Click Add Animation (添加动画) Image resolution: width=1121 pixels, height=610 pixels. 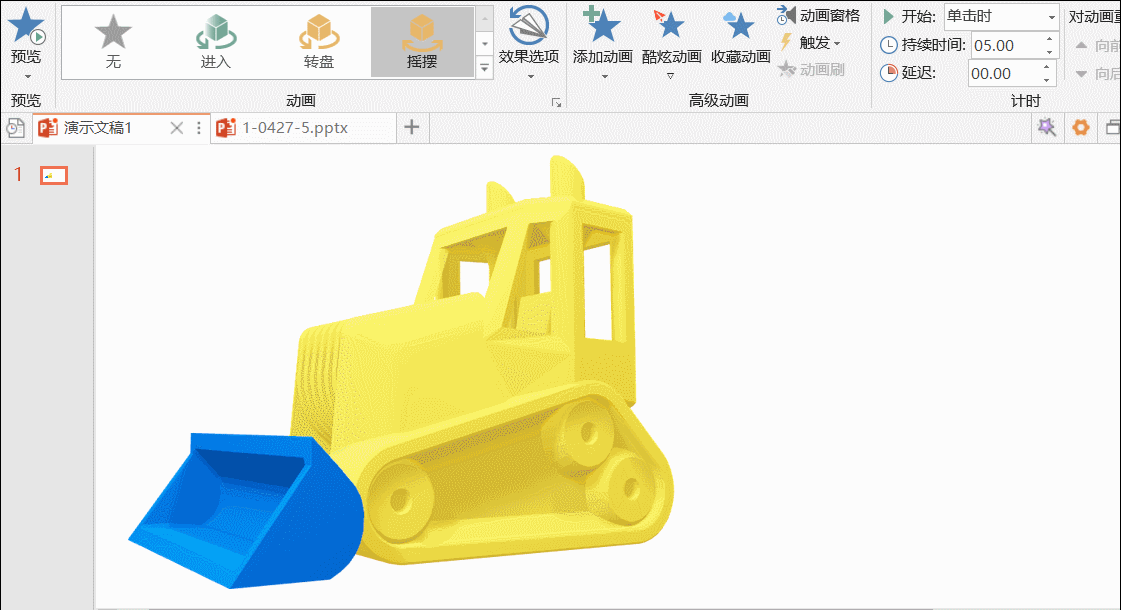coord(603,36)
